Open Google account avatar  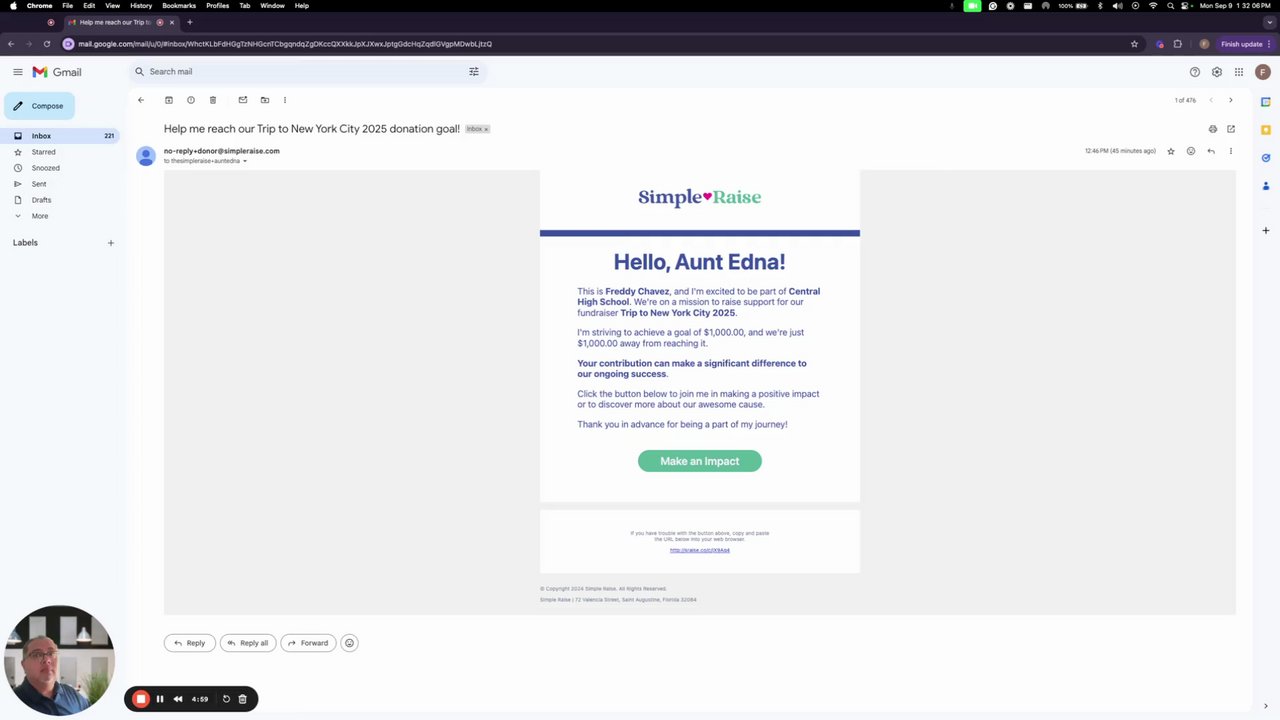pyautogui.click(x=1263, y=72)
